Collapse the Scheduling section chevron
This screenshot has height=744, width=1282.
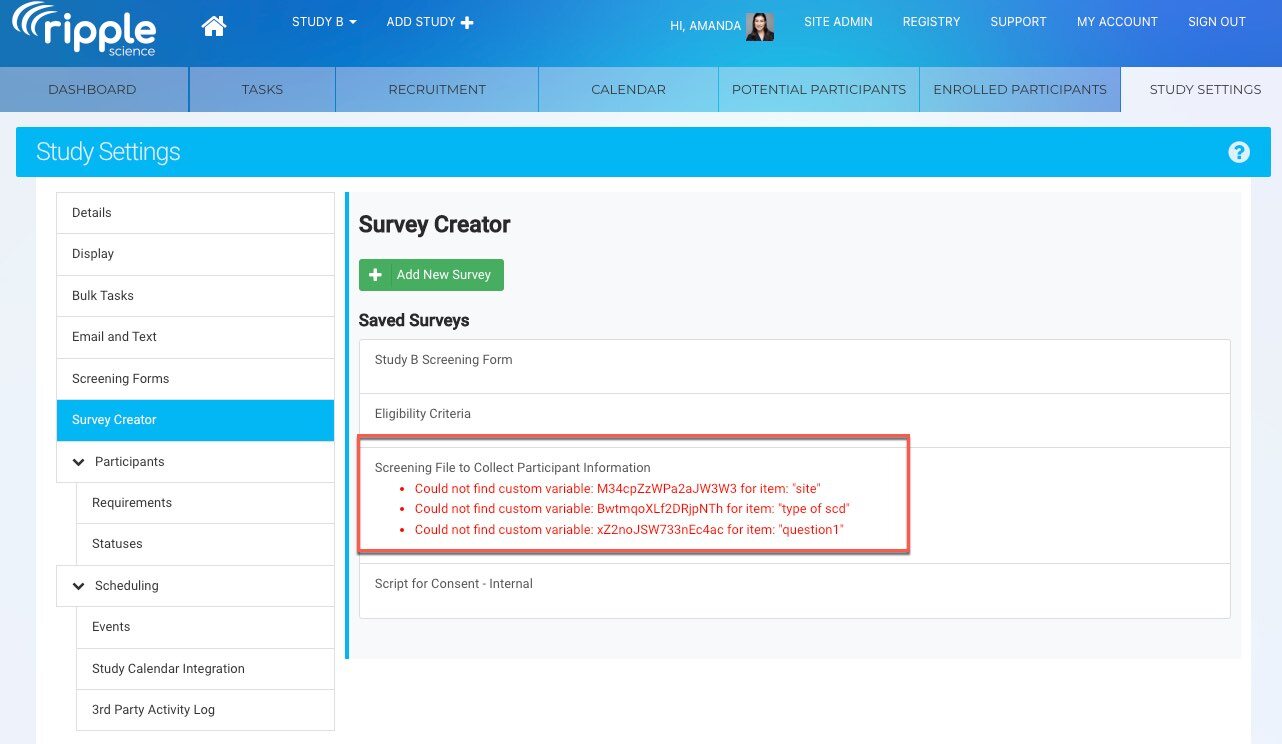point(79,586)
